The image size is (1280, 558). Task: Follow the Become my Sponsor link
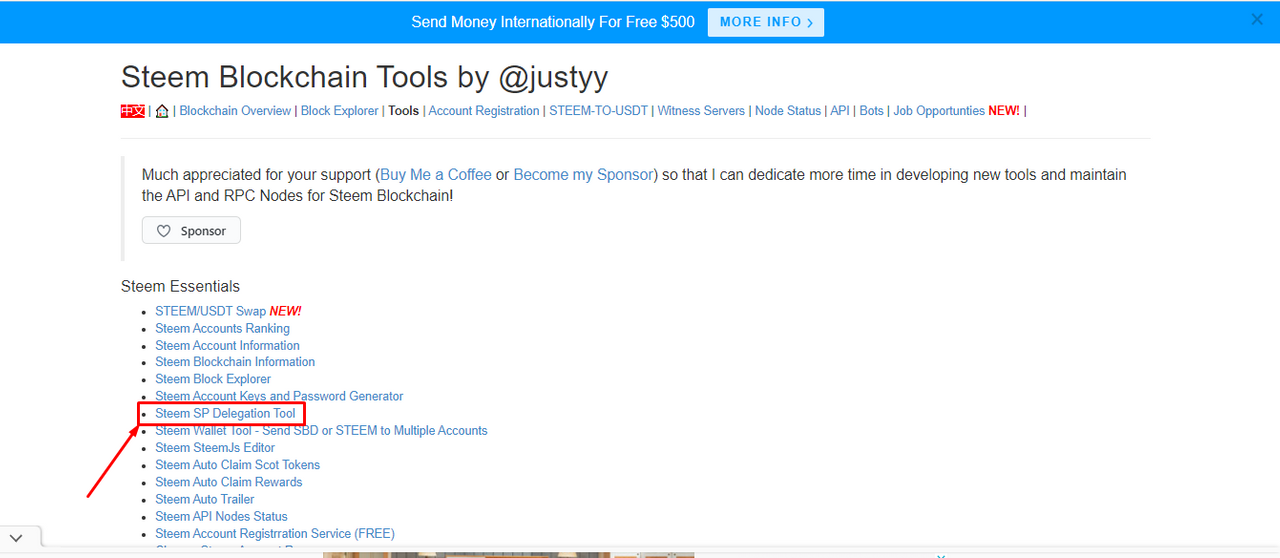[583, 175]
